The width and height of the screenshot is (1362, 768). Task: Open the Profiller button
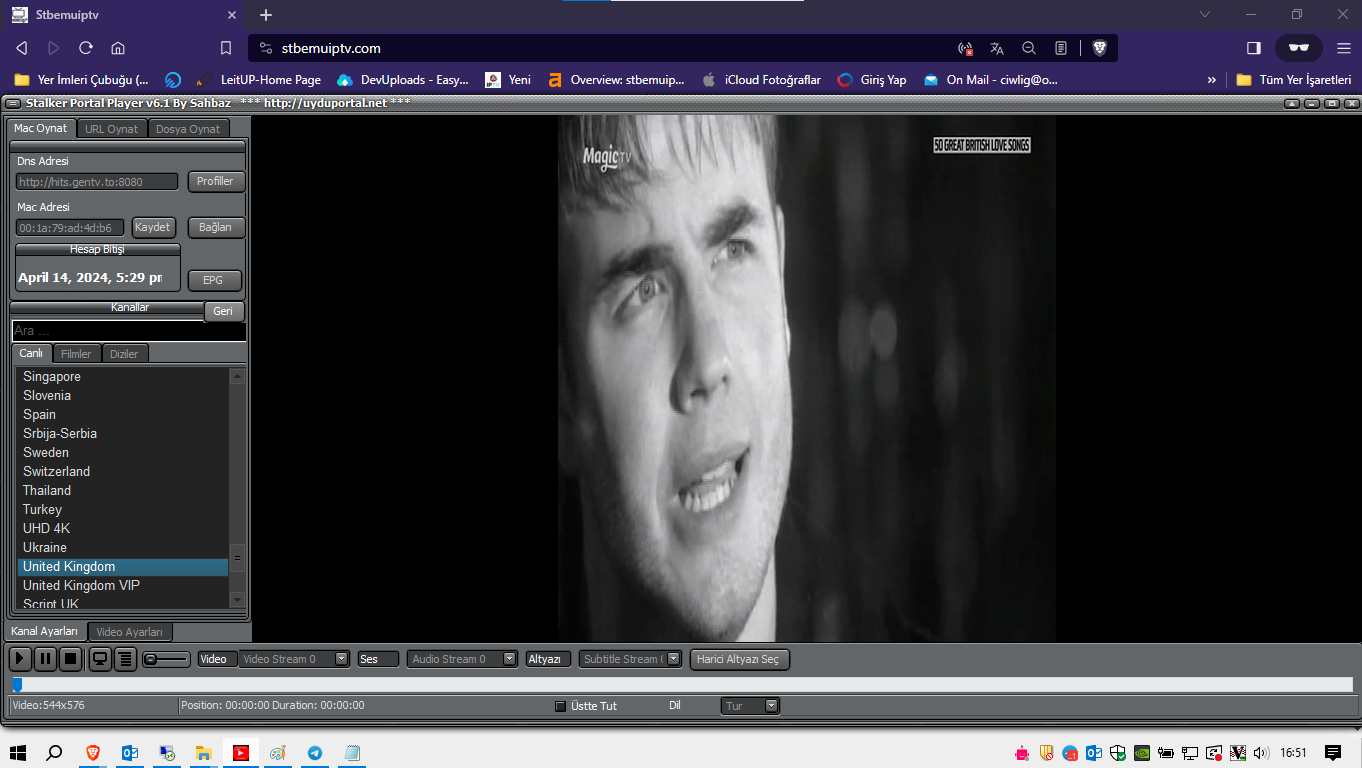(x=215, y=181)
